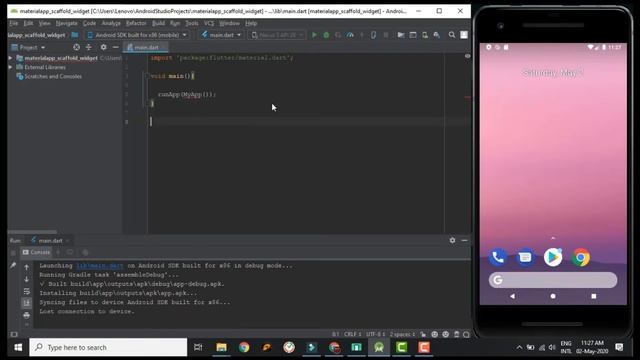Open the main.dart run configuration dropdown

tap(221, 35)
